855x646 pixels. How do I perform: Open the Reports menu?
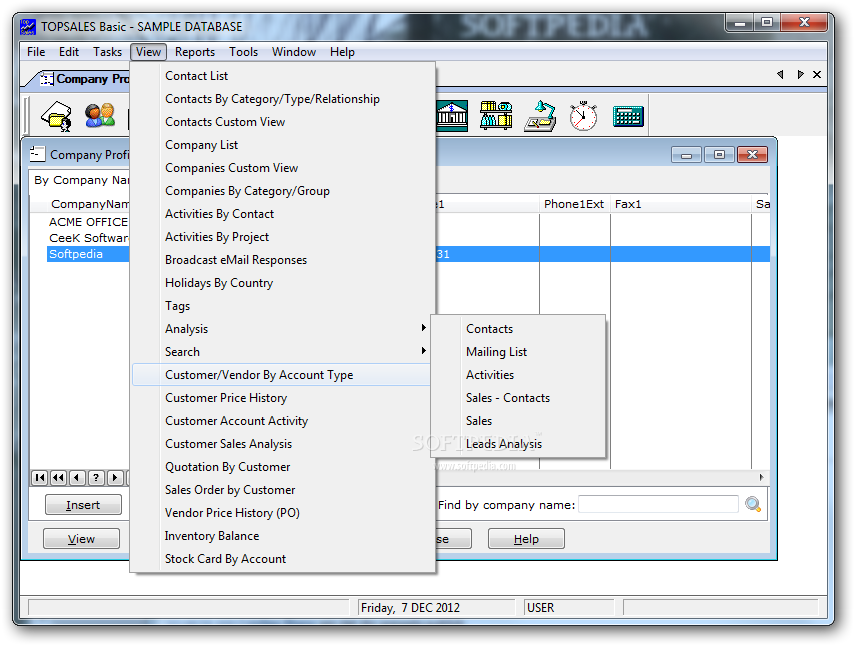(x=195, y=52)
